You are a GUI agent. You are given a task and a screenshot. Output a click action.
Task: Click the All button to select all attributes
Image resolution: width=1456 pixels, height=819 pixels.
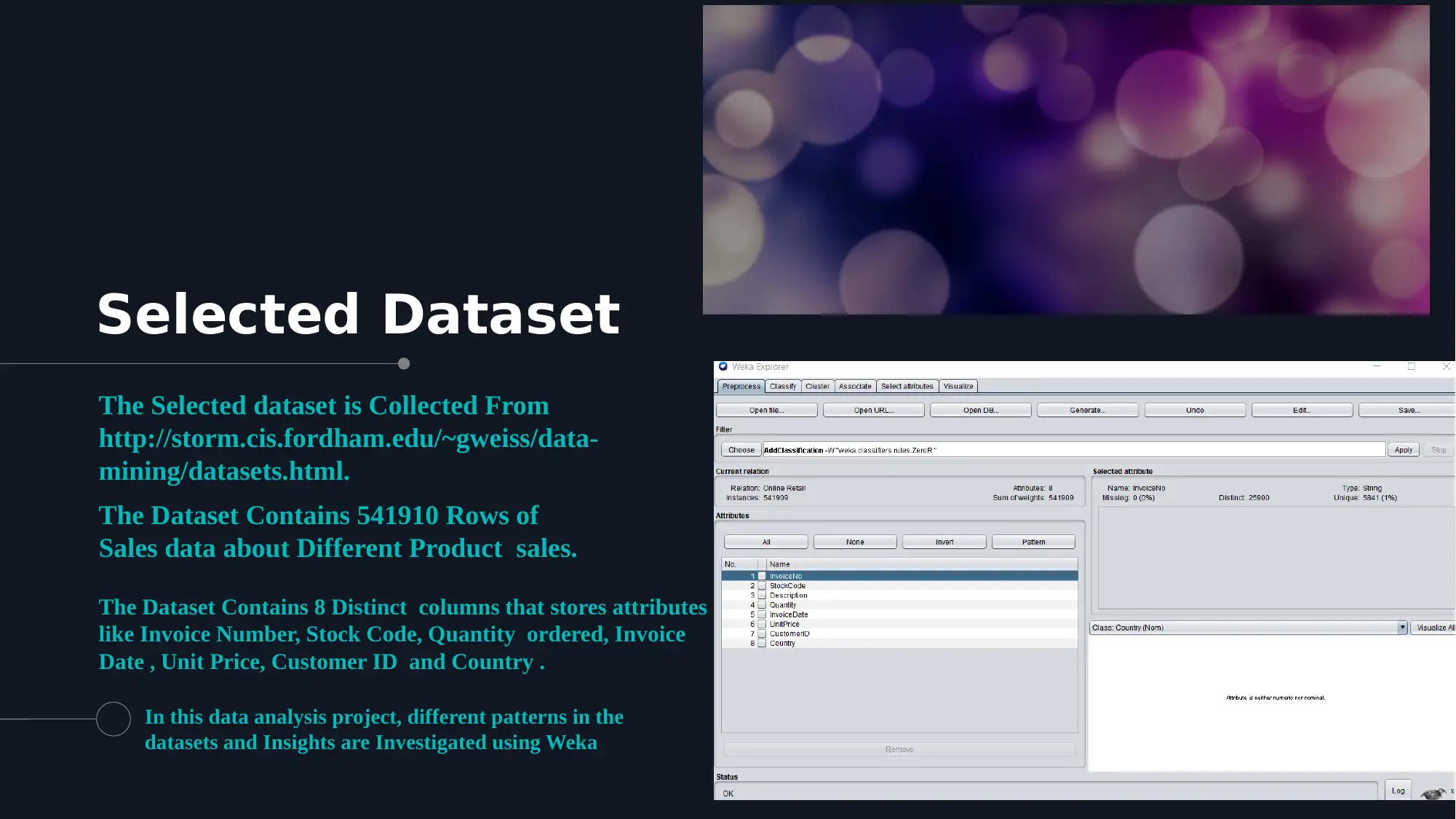tap(766, 541)
